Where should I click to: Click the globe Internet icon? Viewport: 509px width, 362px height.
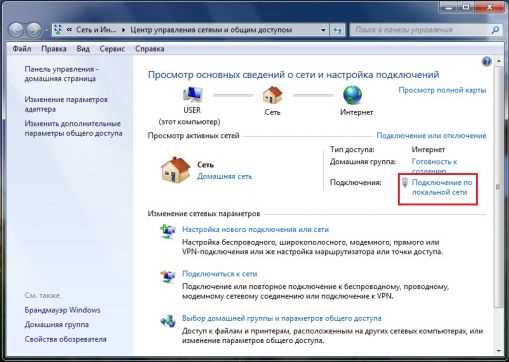click(353, 95)
